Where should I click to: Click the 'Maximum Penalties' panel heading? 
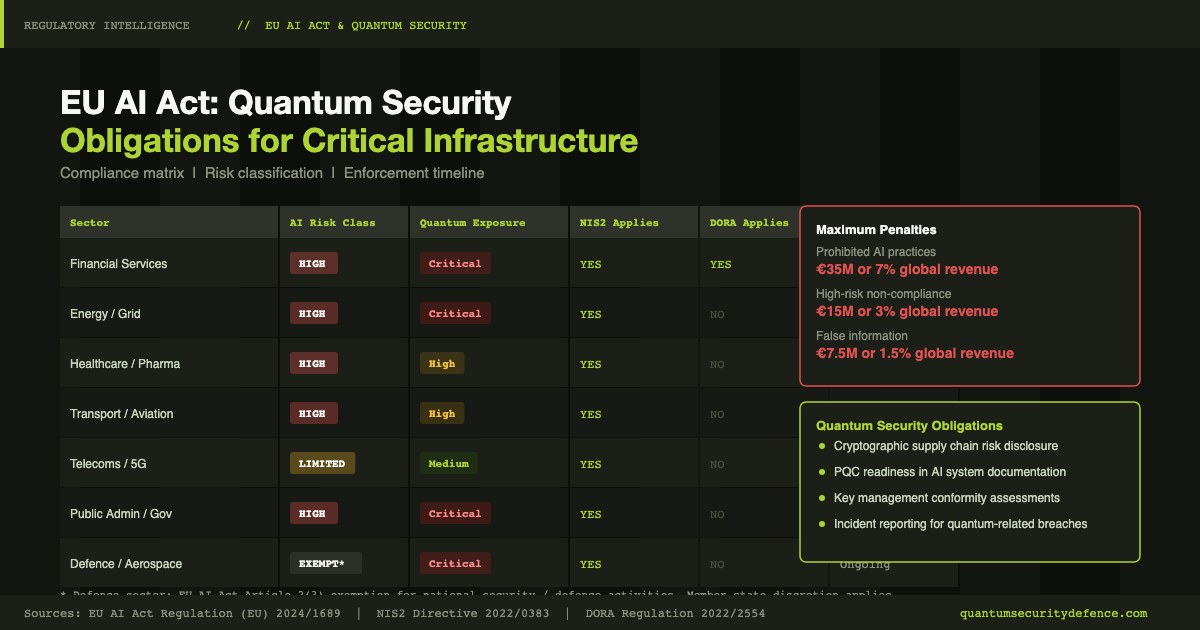(x=876, y=230)
